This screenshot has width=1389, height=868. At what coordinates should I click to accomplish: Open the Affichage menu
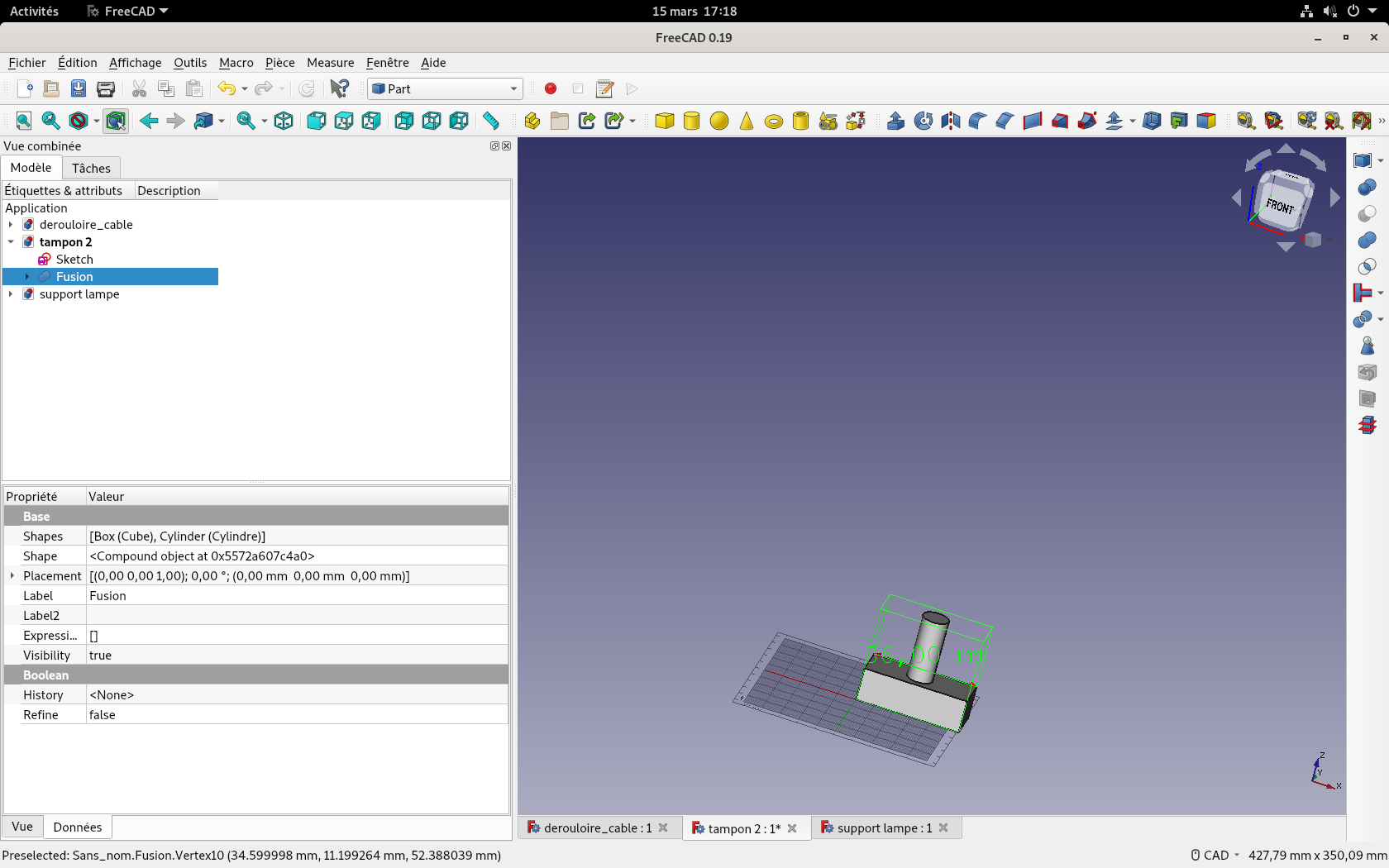coord(136,63)
